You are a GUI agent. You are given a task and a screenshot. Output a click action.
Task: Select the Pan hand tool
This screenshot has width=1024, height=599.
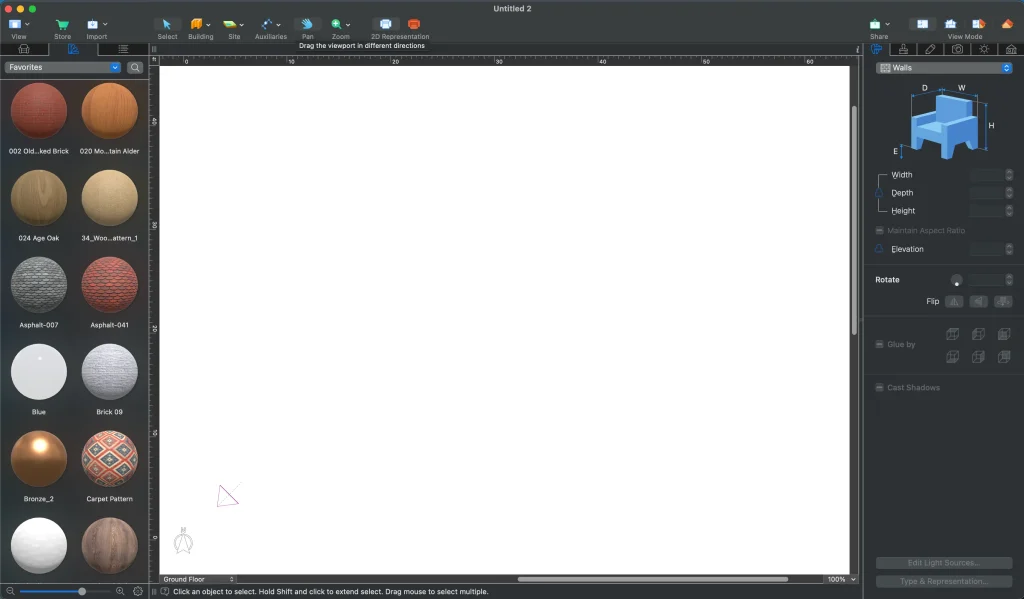click(307, 23)
